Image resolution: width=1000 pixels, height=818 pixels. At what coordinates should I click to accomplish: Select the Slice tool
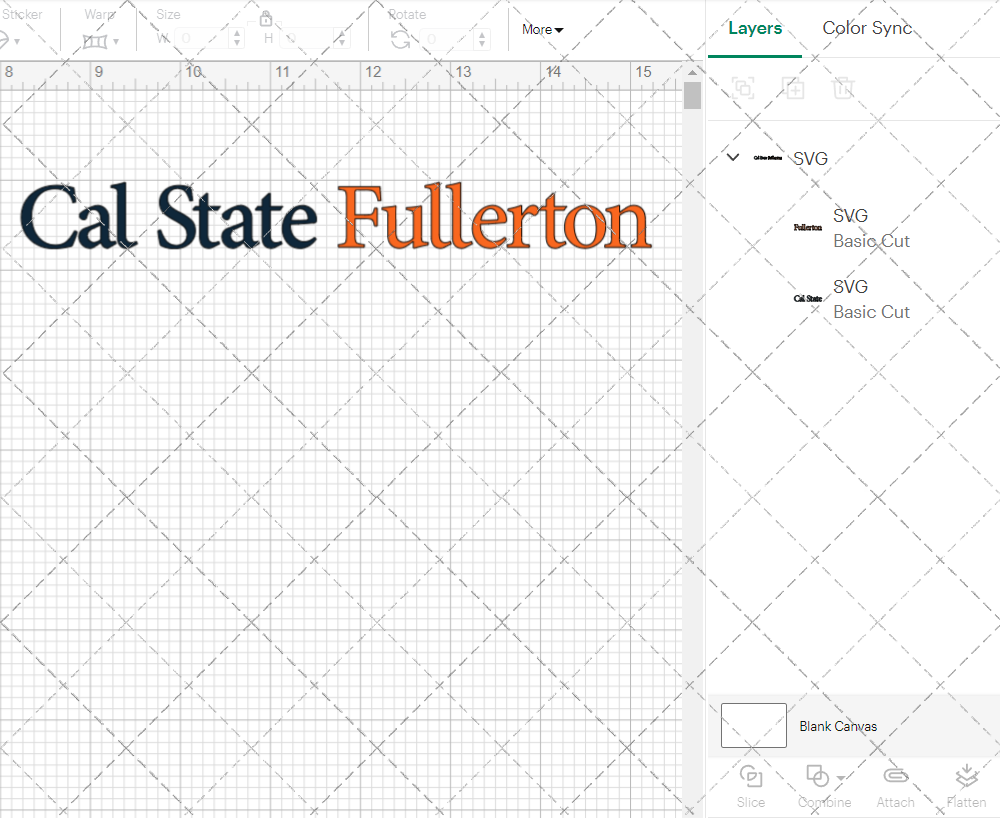[750, 785]
